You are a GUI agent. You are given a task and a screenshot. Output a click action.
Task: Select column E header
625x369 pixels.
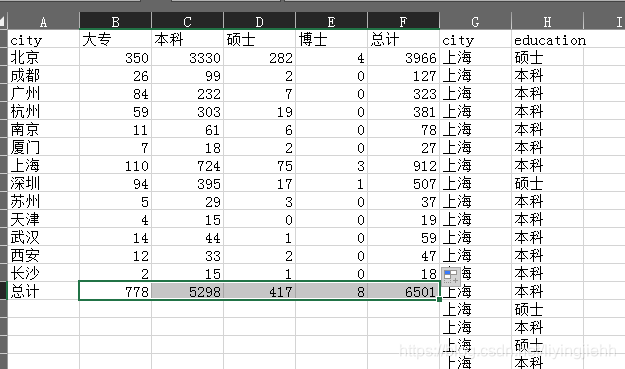click(x=331, y=22)
